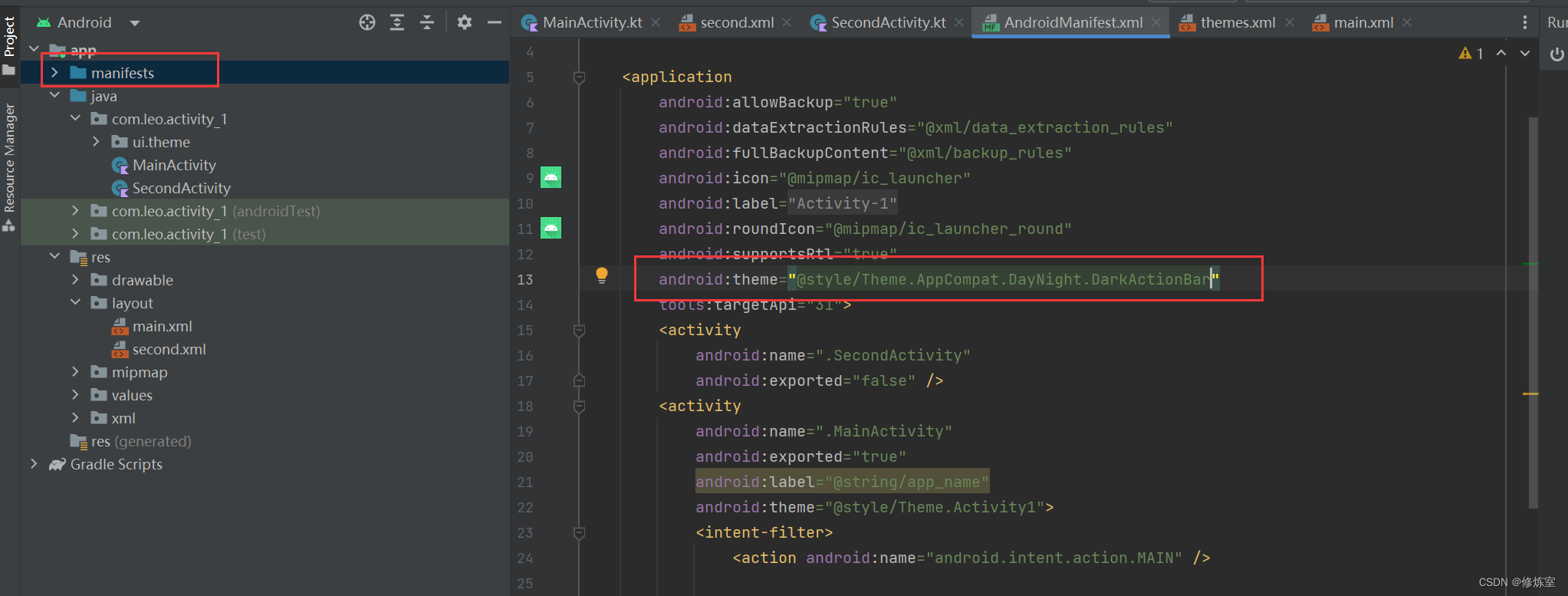Screen dimensions: 1568x596
Task: Click the fold end marker on line 17
Action: point(580,380)
